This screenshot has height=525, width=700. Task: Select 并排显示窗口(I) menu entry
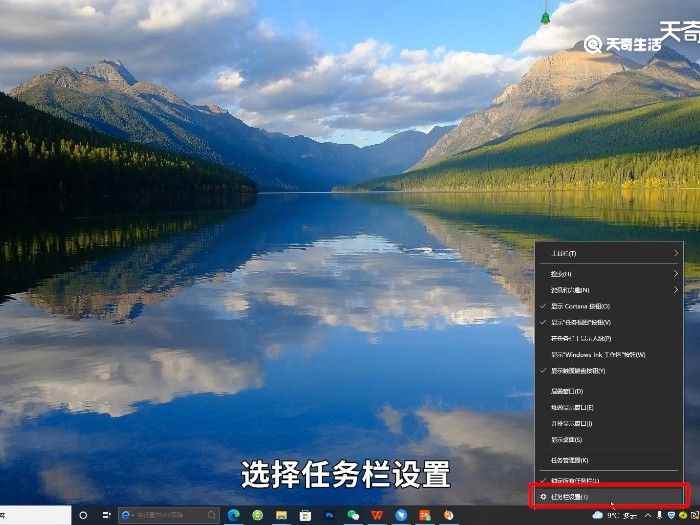click(609, 423)
